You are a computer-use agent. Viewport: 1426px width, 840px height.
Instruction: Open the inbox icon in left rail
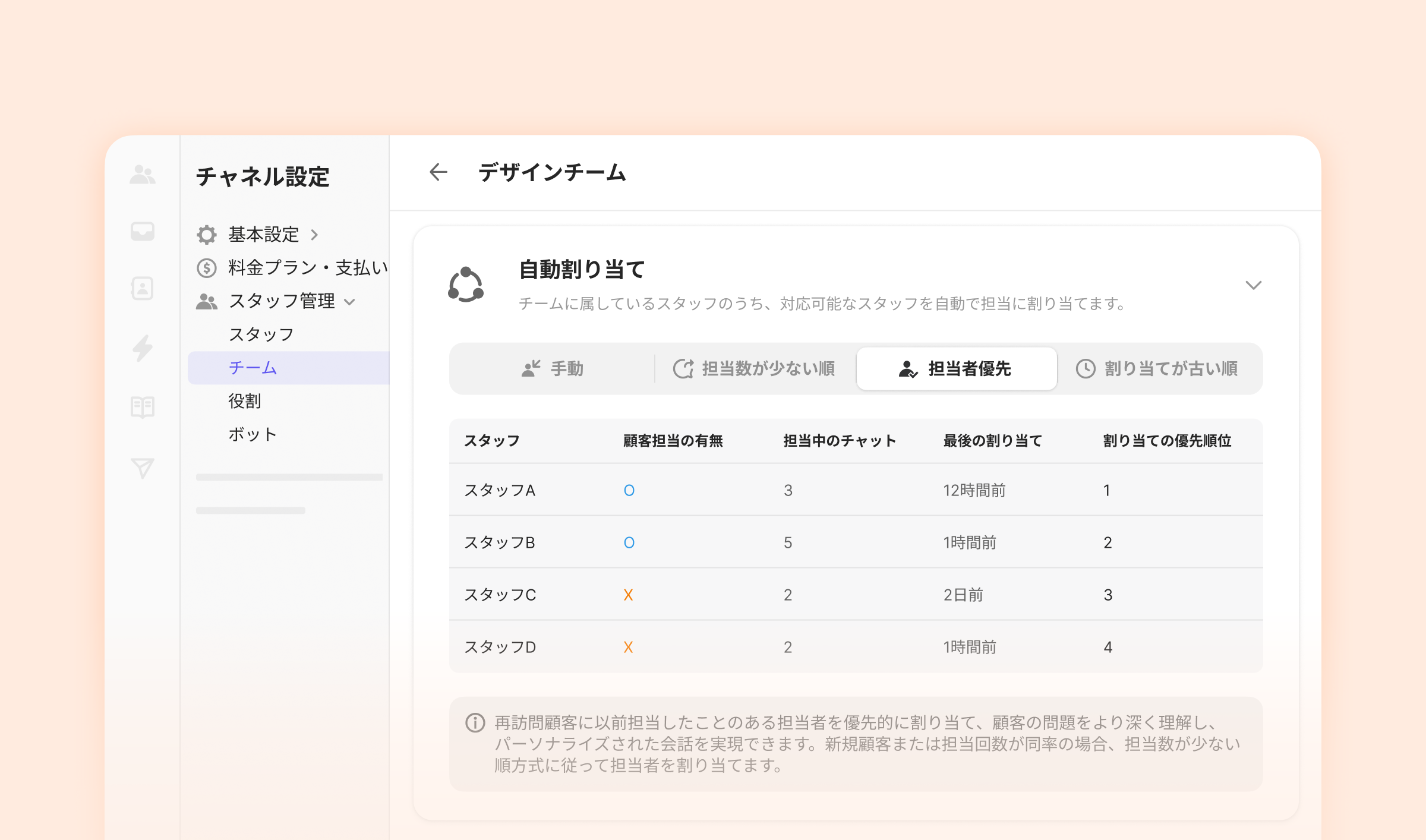[143, 231]
